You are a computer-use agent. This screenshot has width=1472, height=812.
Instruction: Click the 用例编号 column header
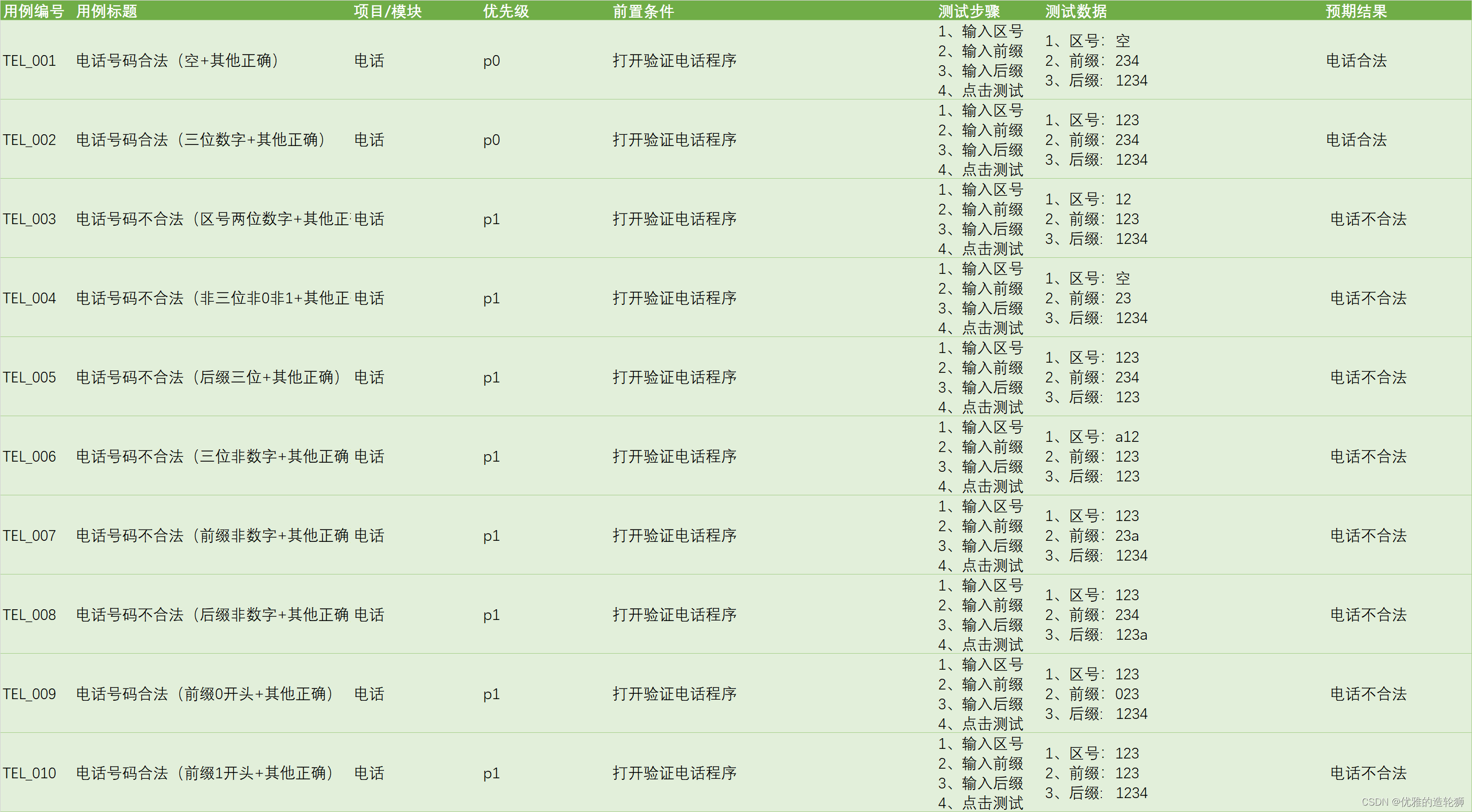(33, 11)
